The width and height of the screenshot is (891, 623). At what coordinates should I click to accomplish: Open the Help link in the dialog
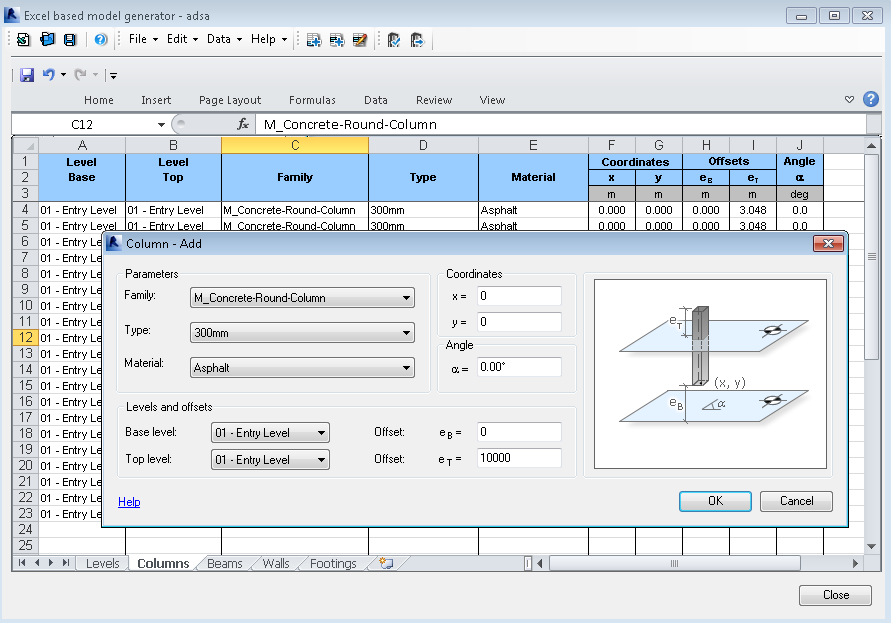coord(129,501)
